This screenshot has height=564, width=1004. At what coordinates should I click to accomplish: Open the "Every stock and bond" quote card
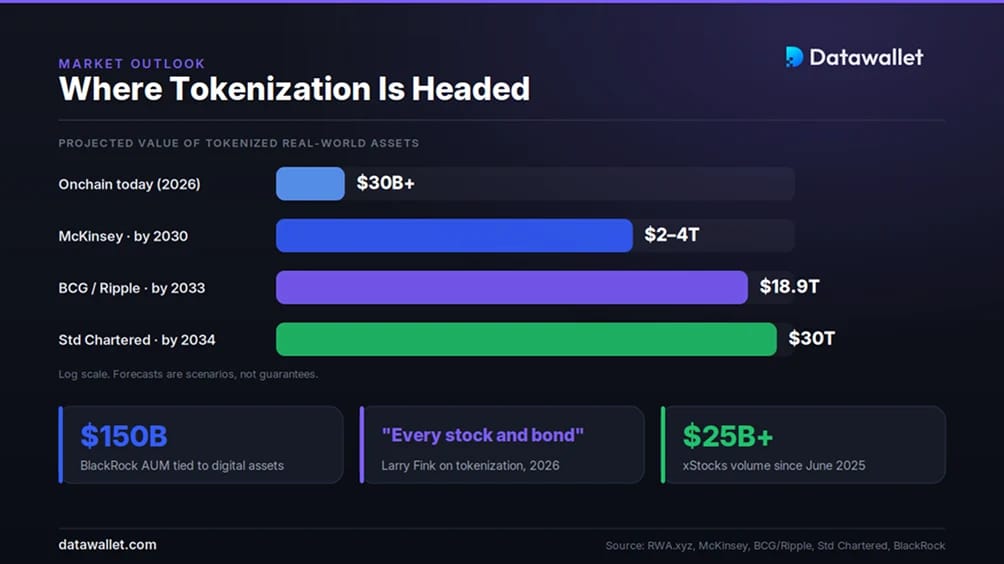[x=502, y=445]
